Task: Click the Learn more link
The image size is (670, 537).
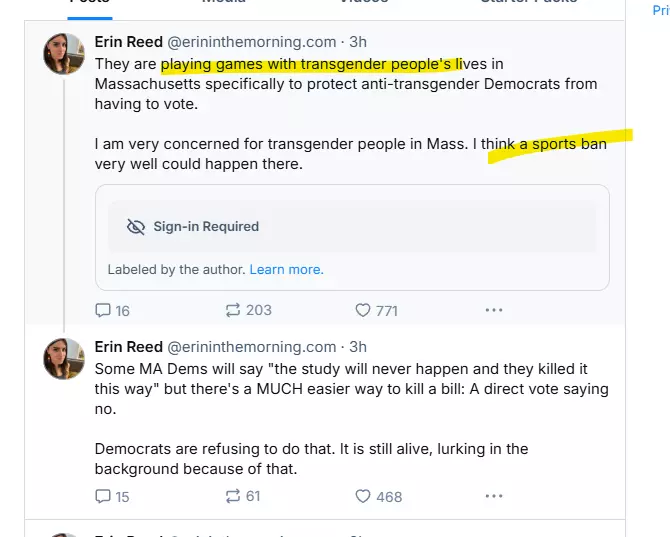Action: 286,269
